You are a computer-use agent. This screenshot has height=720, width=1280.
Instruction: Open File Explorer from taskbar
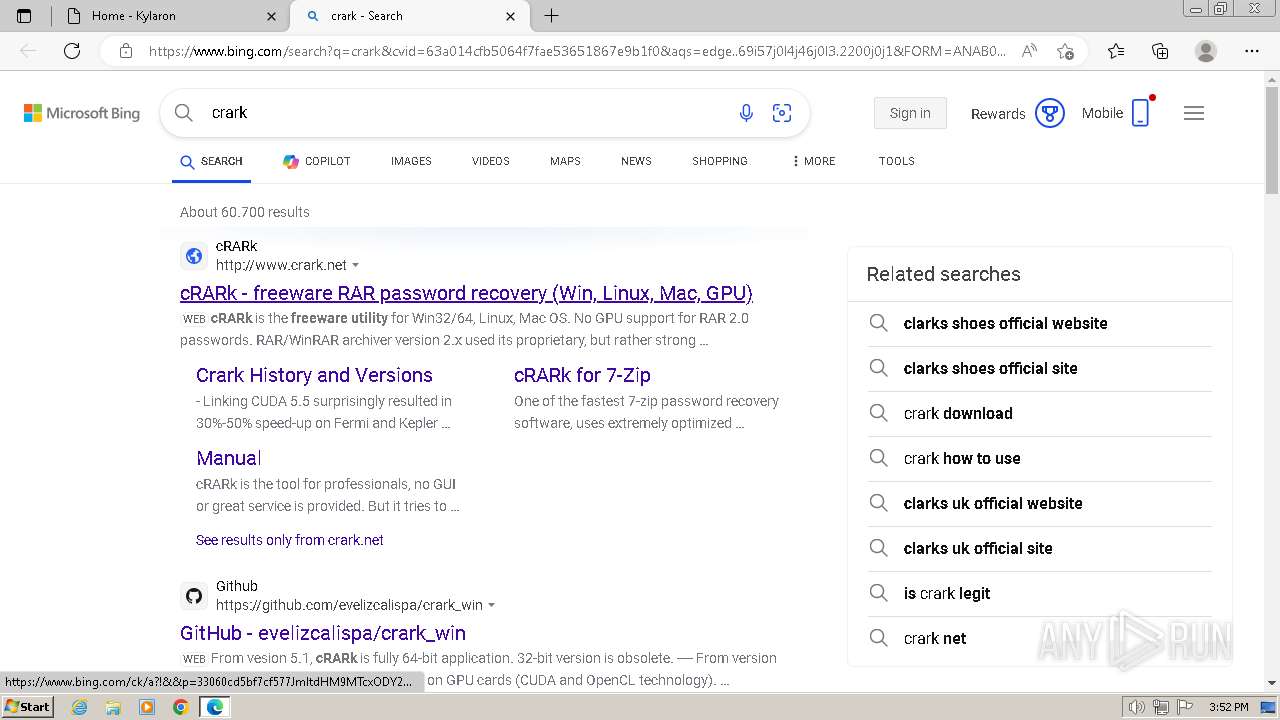pos(113,707)
